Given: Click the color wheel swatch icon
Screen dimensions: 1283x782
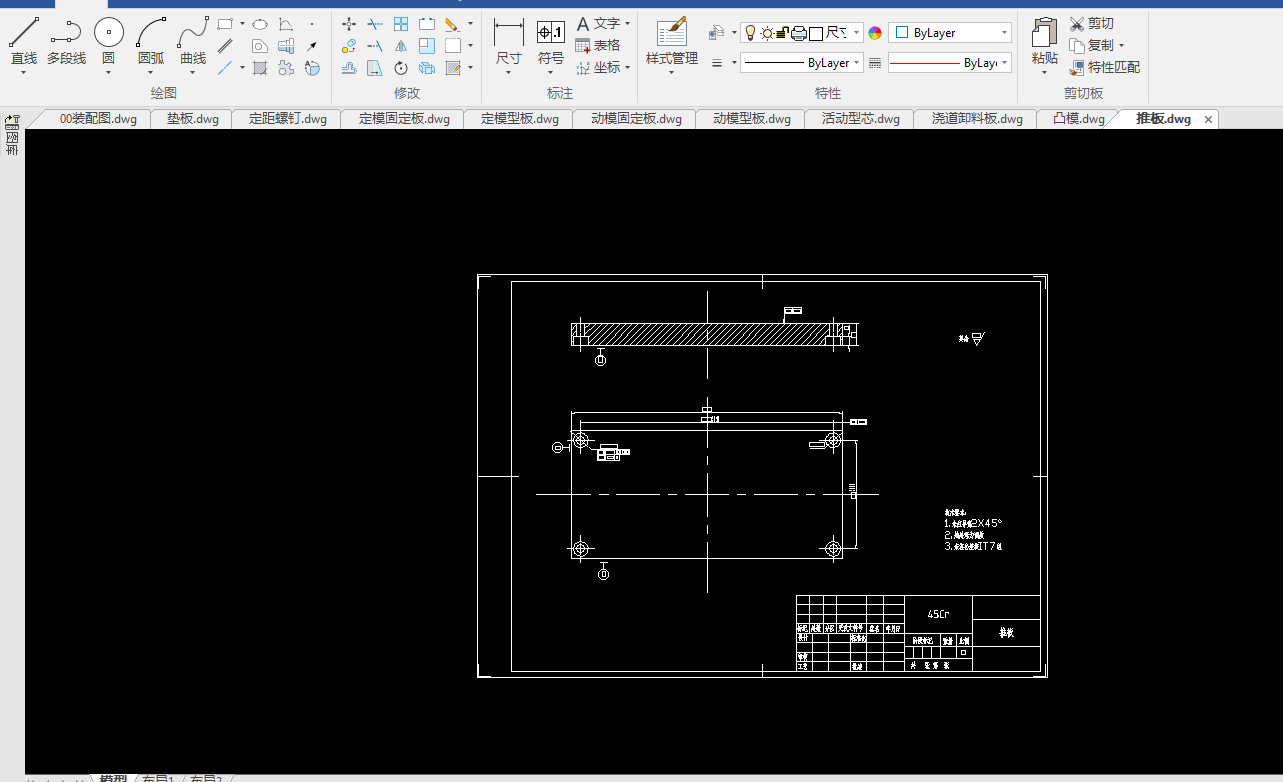Looking at the screenshot, I should pyautogui.click(x=875, y=33).
